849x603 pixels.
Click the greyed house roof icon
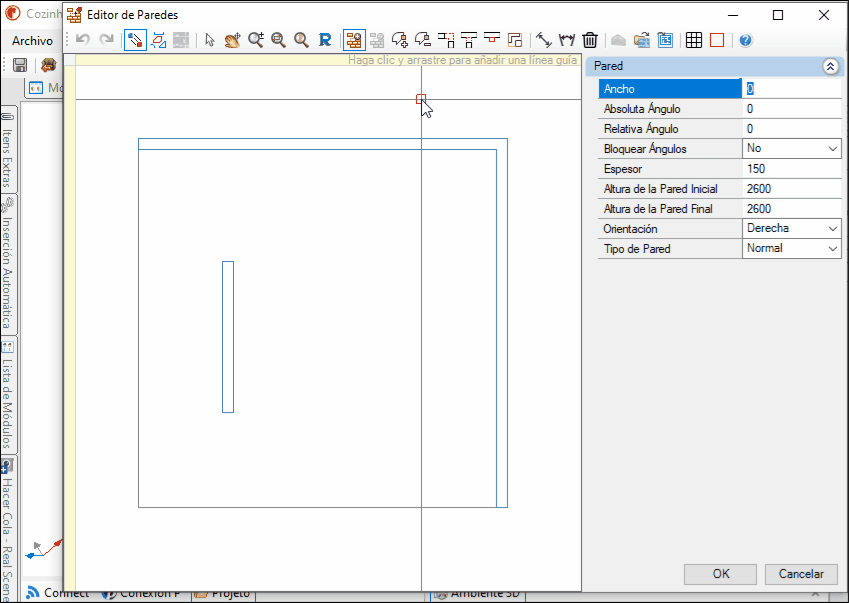619,40
